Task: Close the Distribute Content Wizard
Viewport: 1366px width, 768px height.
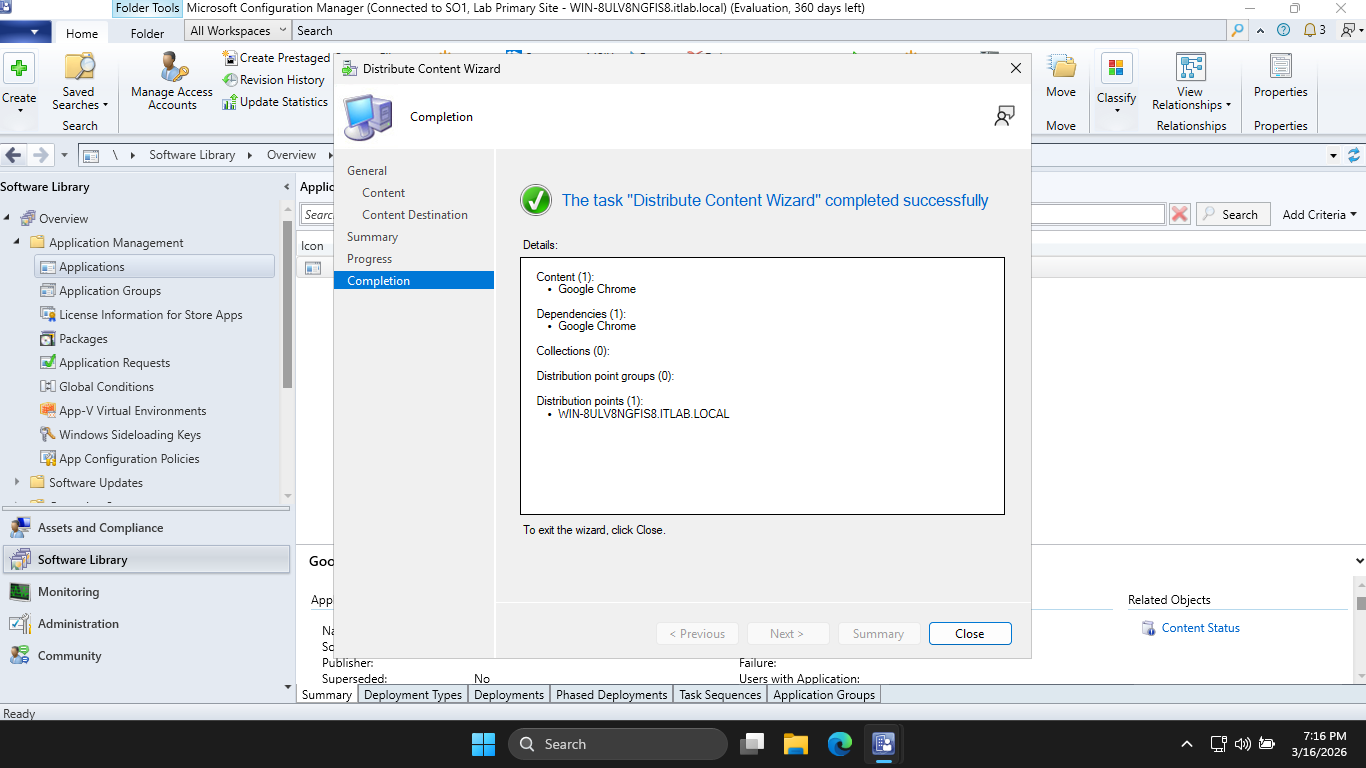Action: [969, 634]
